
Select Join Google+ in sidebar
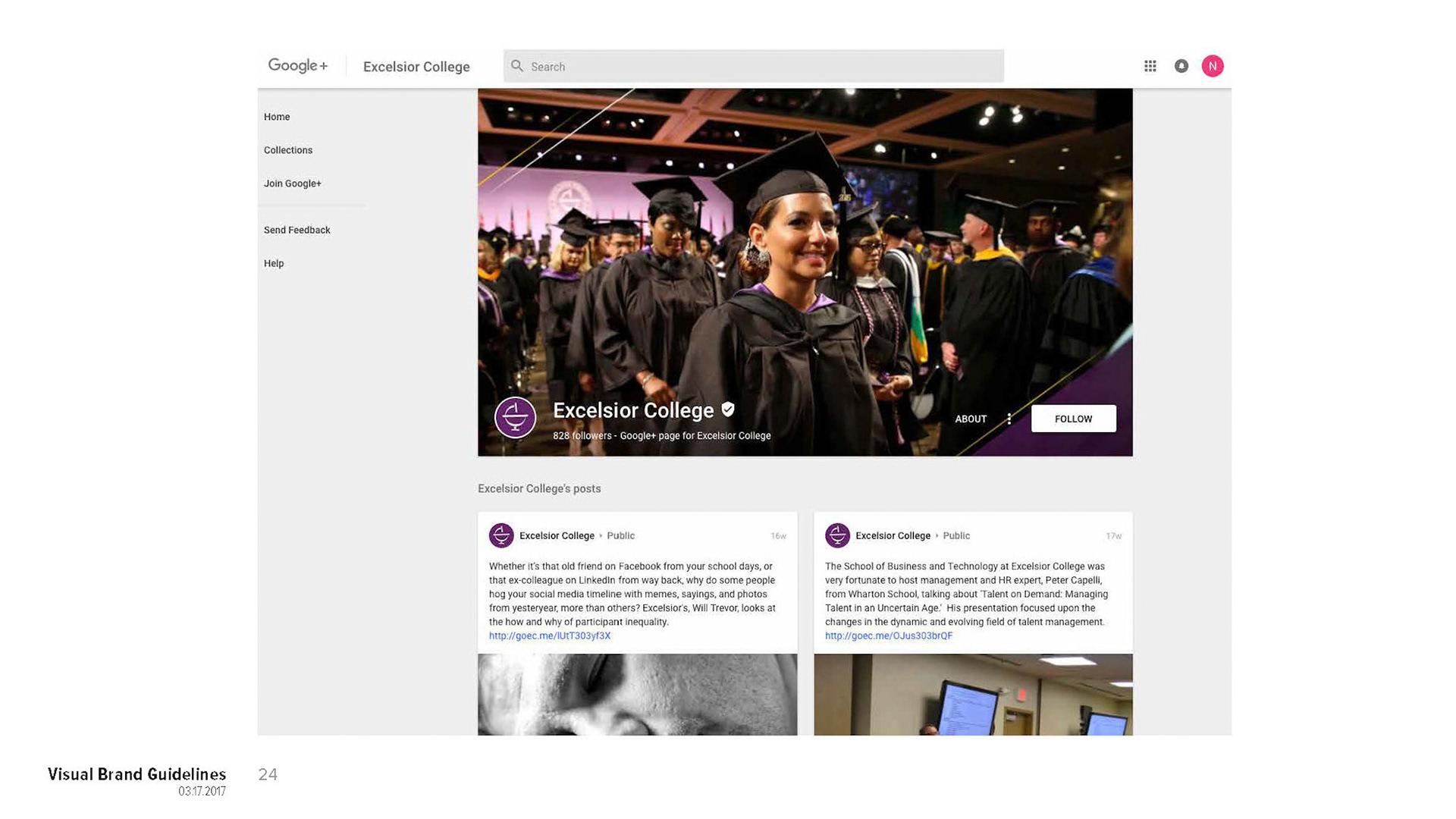293,184
